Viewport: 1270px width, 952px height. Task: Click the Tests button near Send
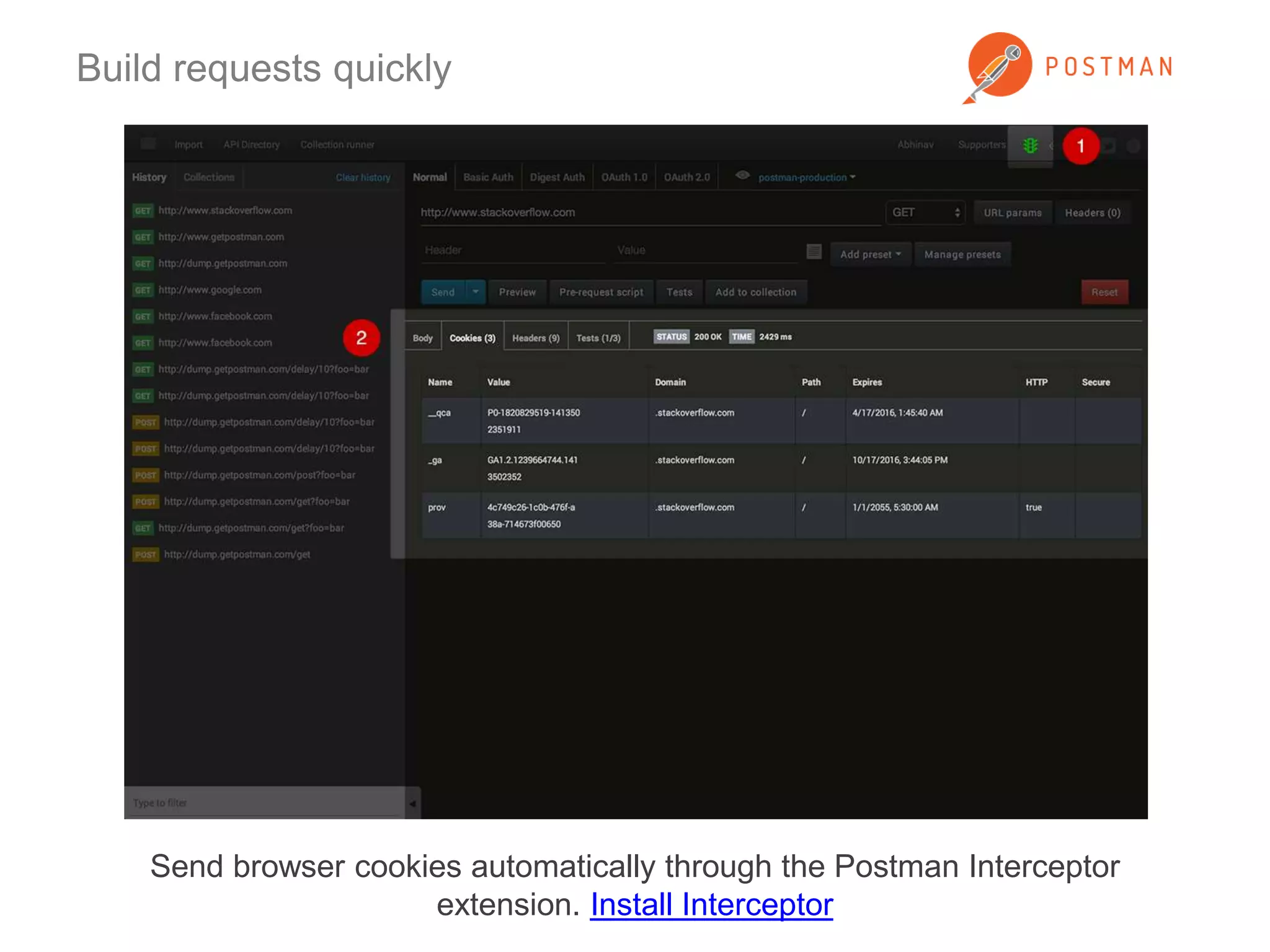point(679,292)
